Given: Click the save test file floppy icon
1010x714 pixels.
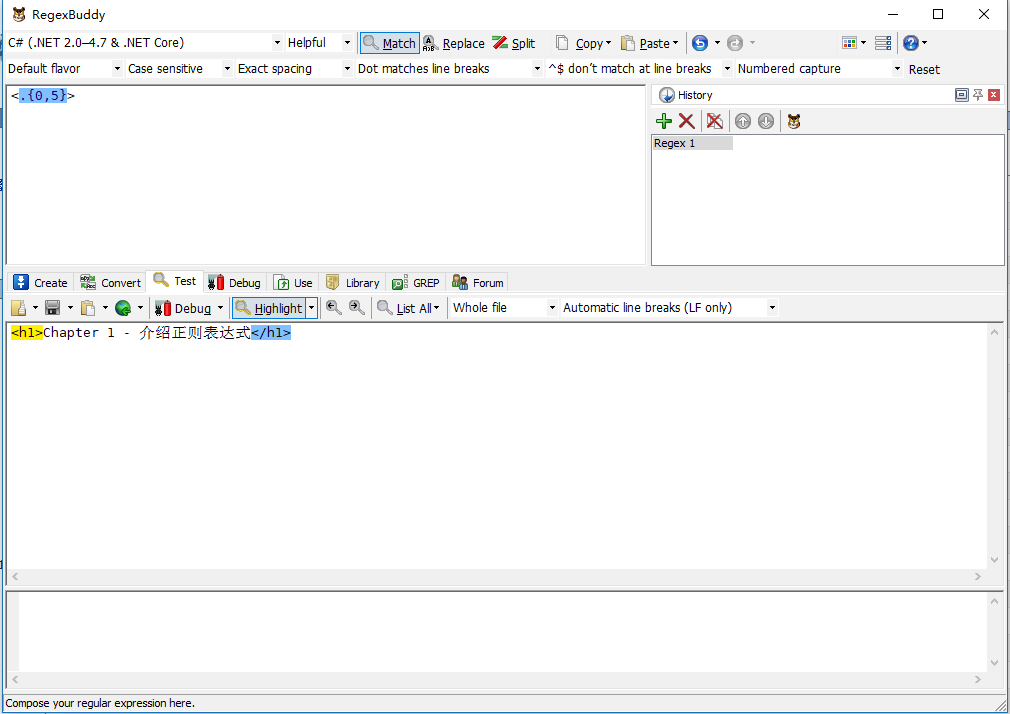Looking at the screenshot, I should click(53, 308).
